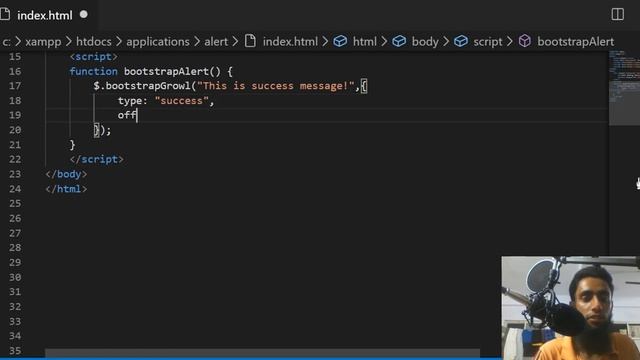Click the closing </html> tag

point(66,189)
